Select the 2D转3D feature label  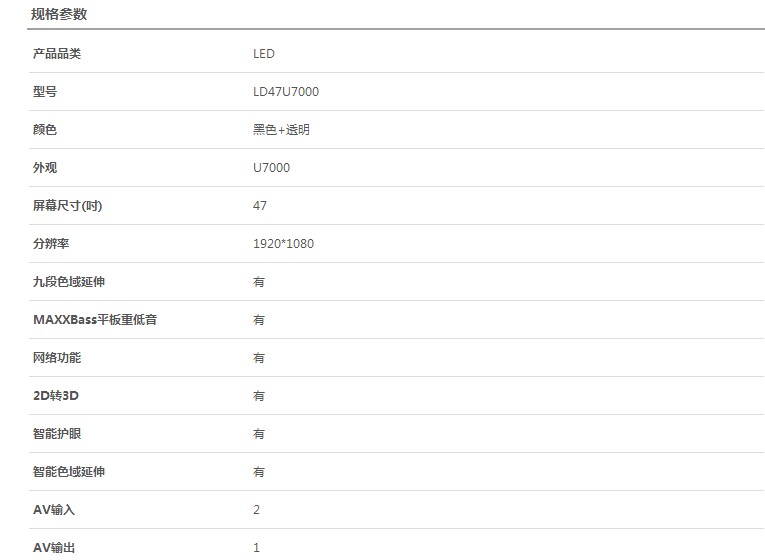pyautogui.click(x=56, y=396)
